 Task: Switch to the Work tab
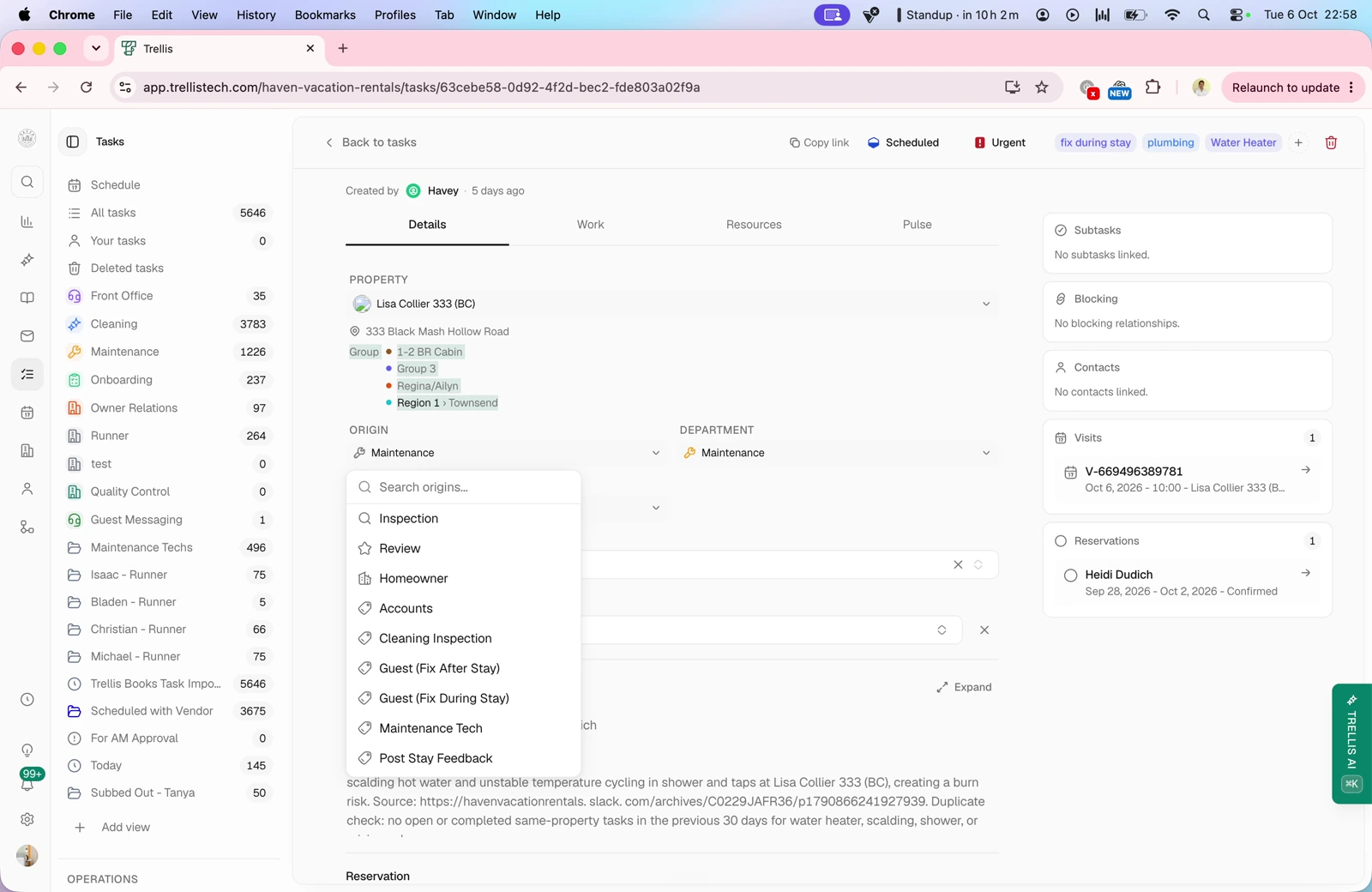[590, 225]
